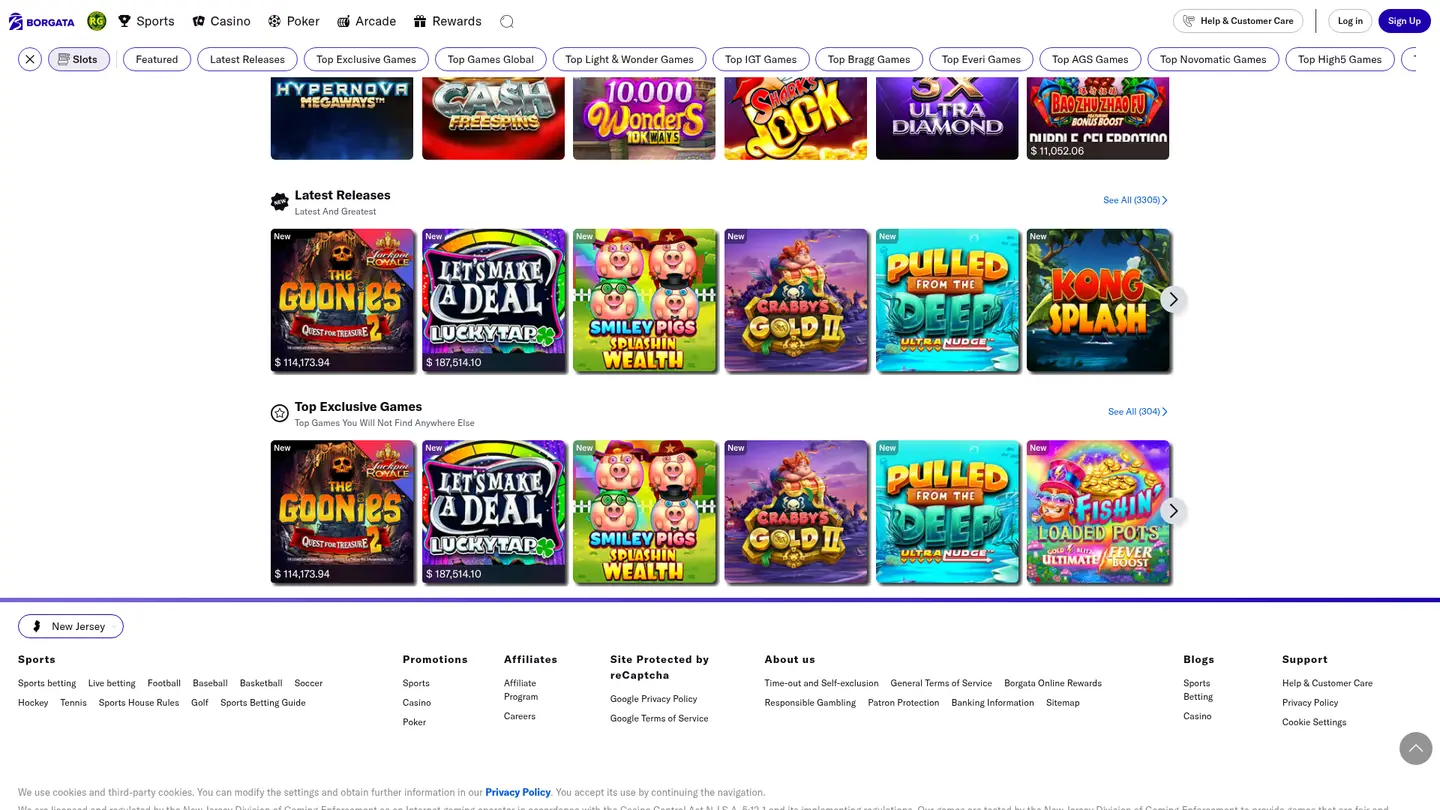Open the Affiliate Program footer link
The width and height of the screenshot is (1440, 810).
point(521,690)
